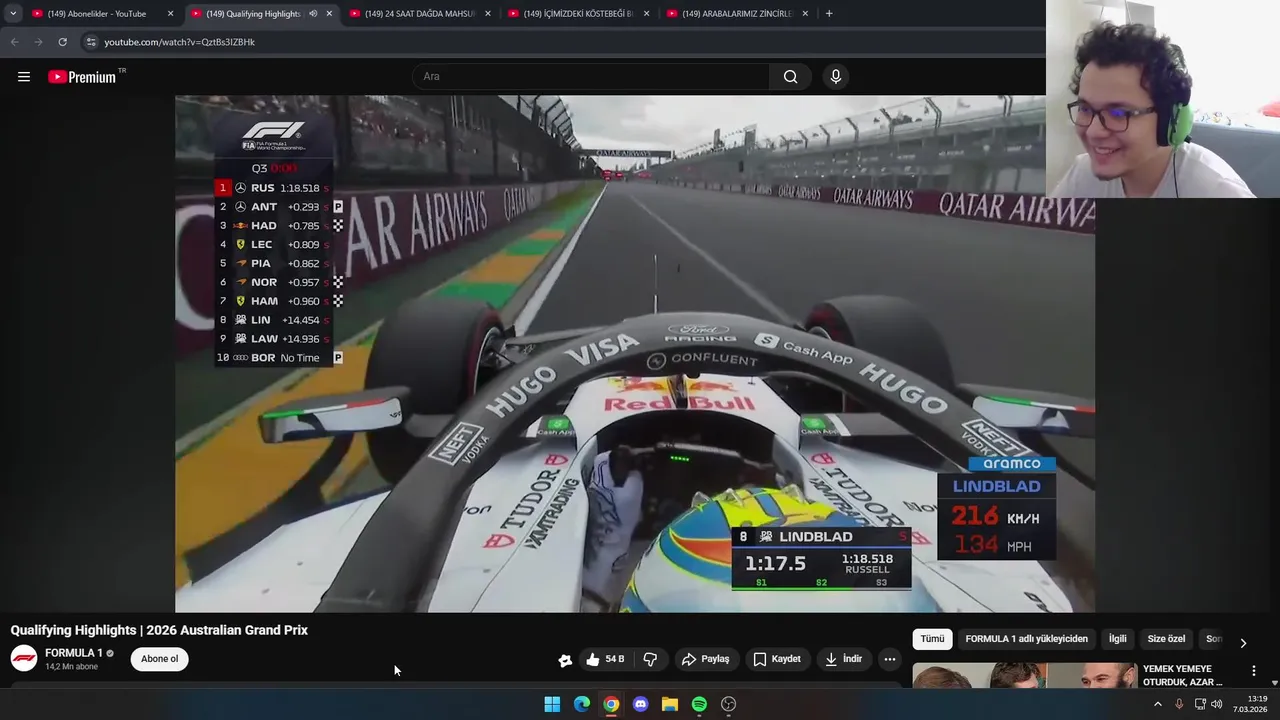Open options for YEMEK YEMEYE OTURDUK video
This screenshot has width=1280, height=720.
click(1253, 671)
